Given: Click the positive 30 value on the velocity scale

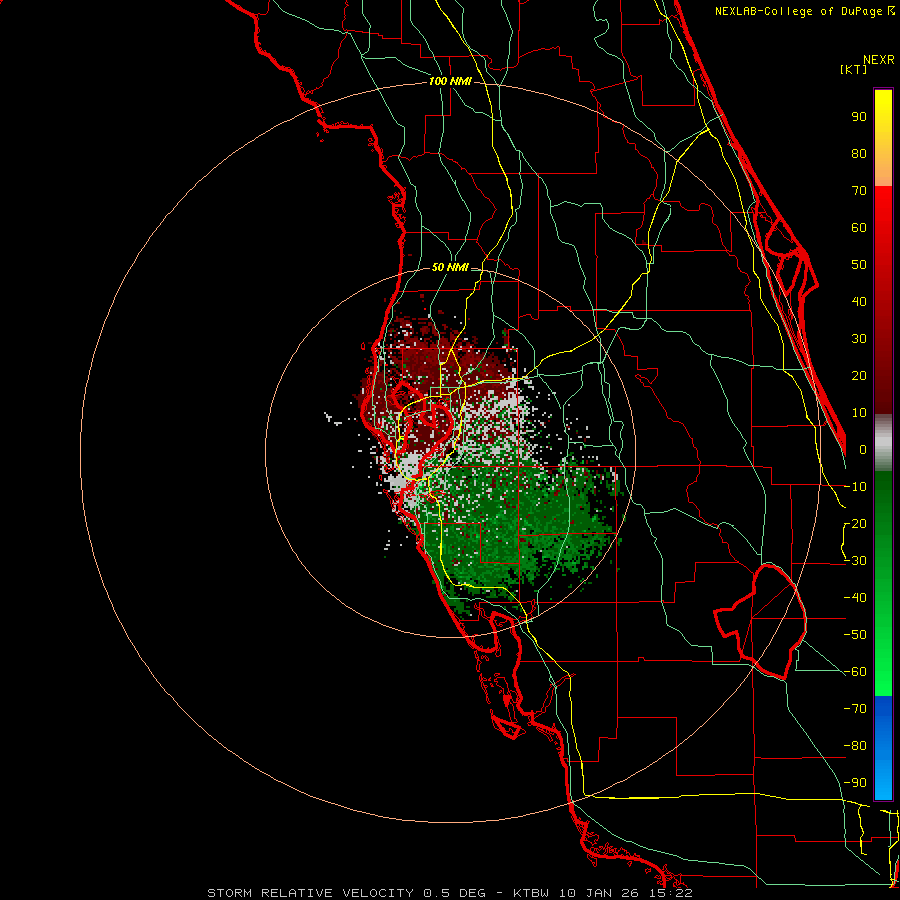Looking at the screenshot, I should pyautogui.click(x=859, y=339).
